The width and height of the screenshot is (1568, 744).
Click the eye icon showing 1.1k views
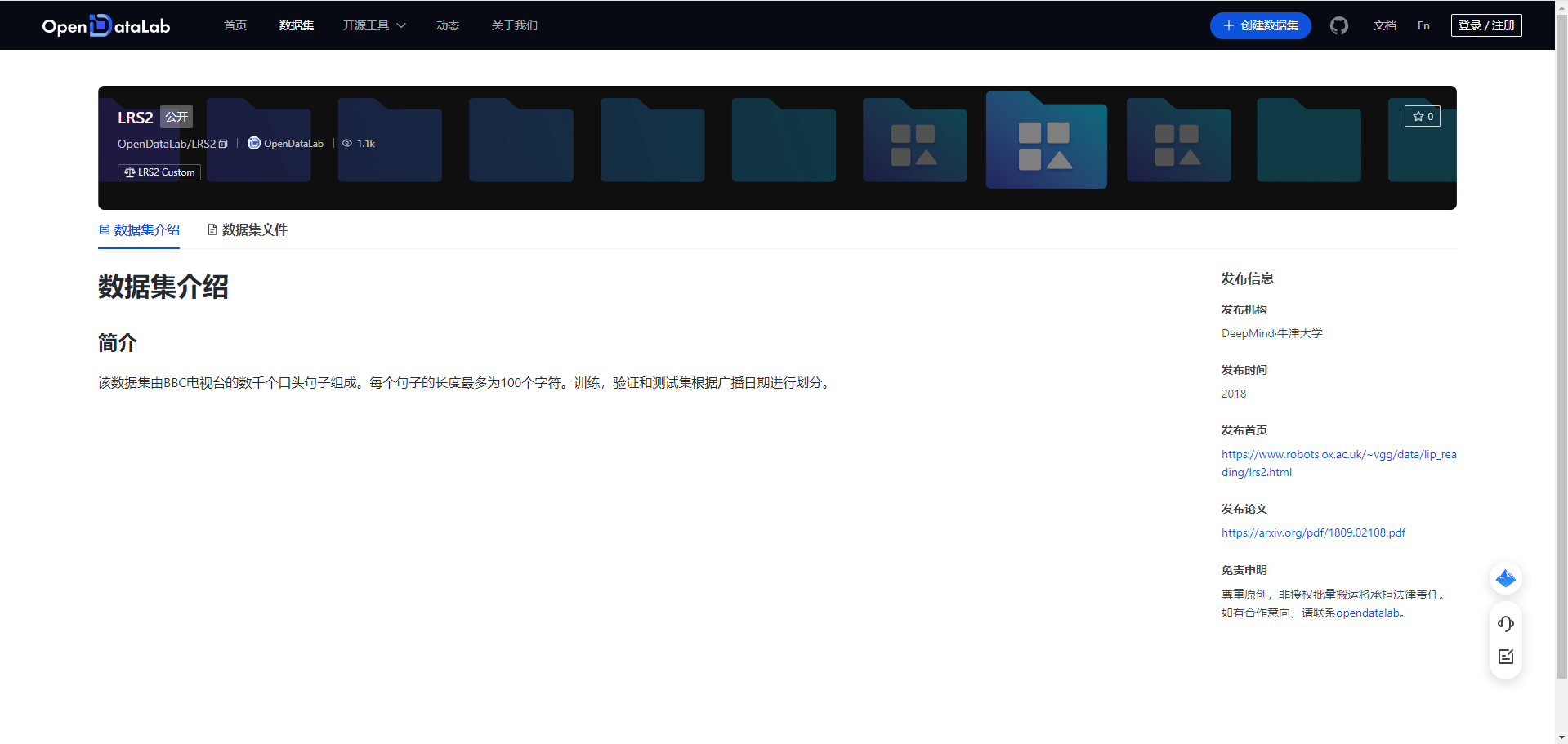346,143
